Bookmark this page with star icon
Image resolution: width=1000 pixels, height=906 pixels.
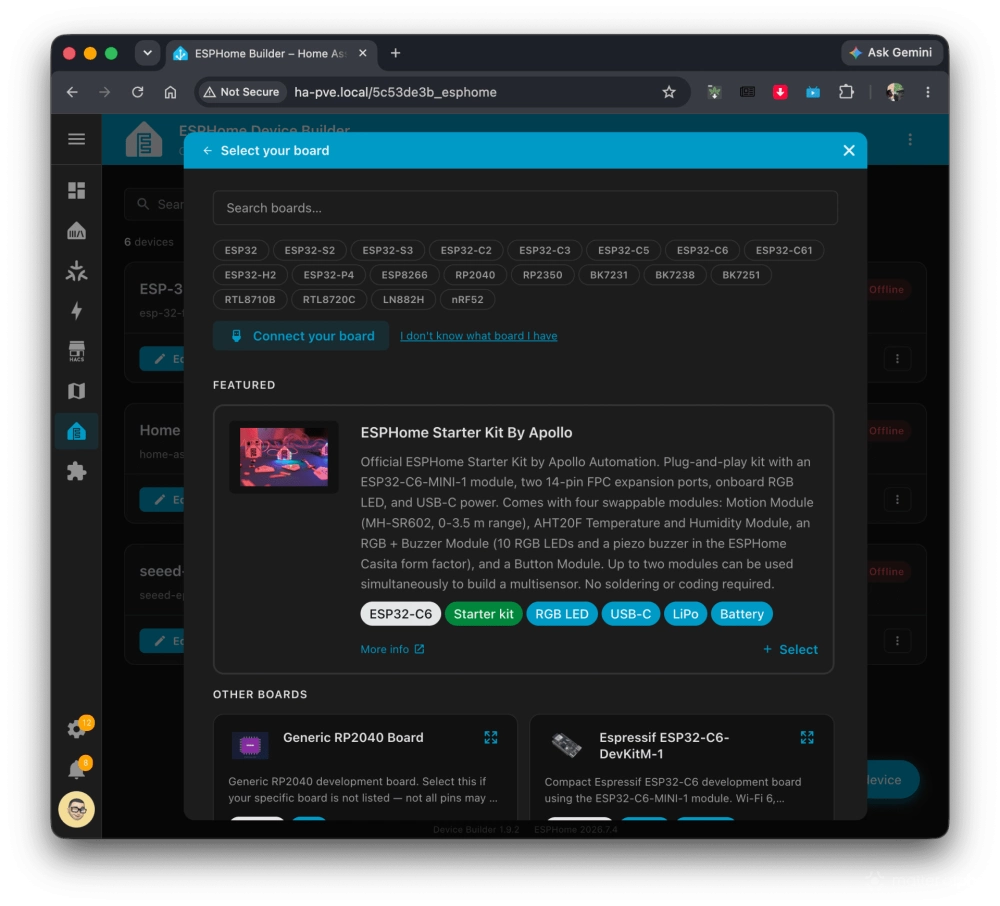click(668, 92)
